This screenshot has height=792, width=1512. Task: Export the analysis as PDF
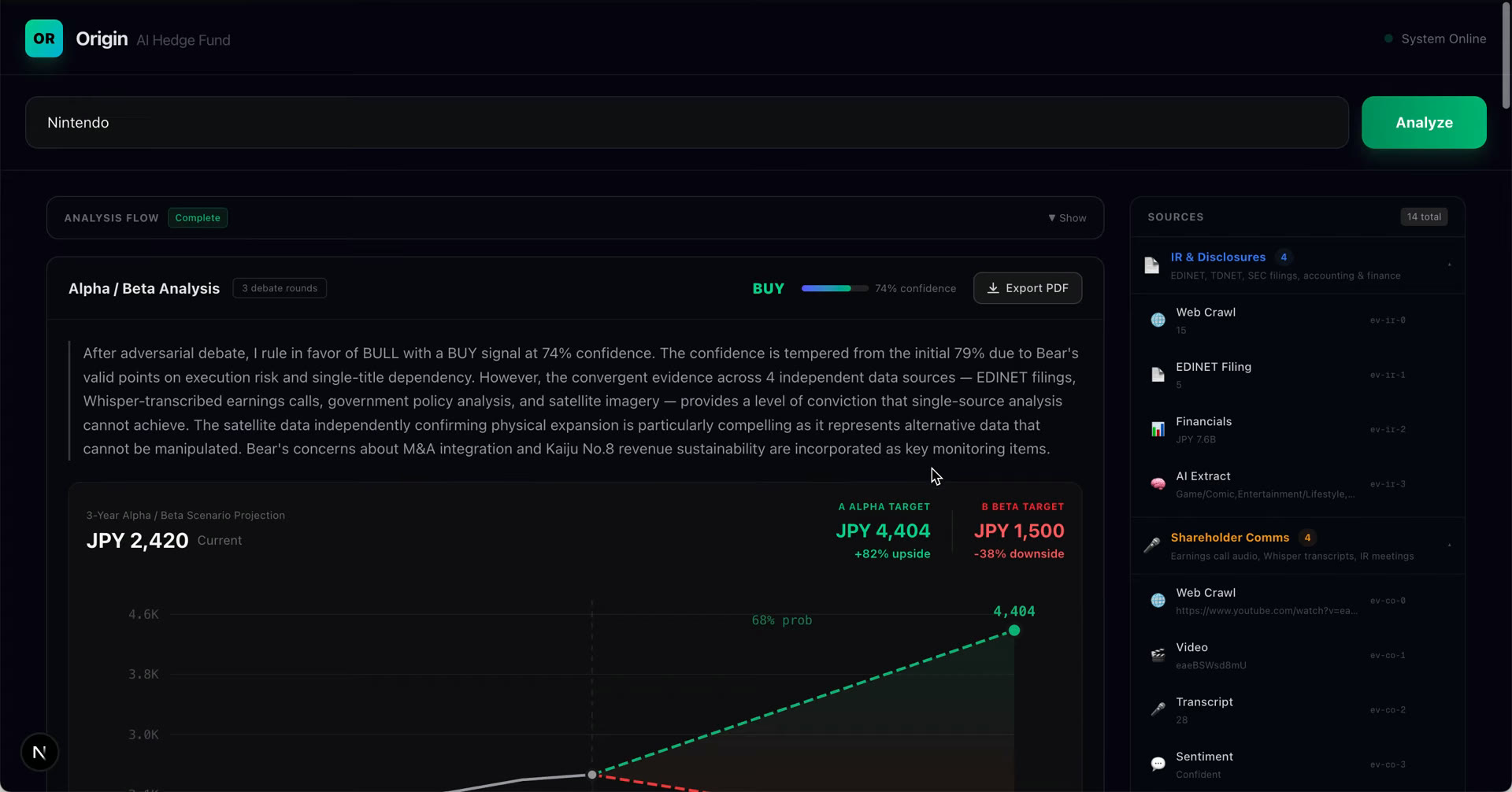pos(1028,288)
